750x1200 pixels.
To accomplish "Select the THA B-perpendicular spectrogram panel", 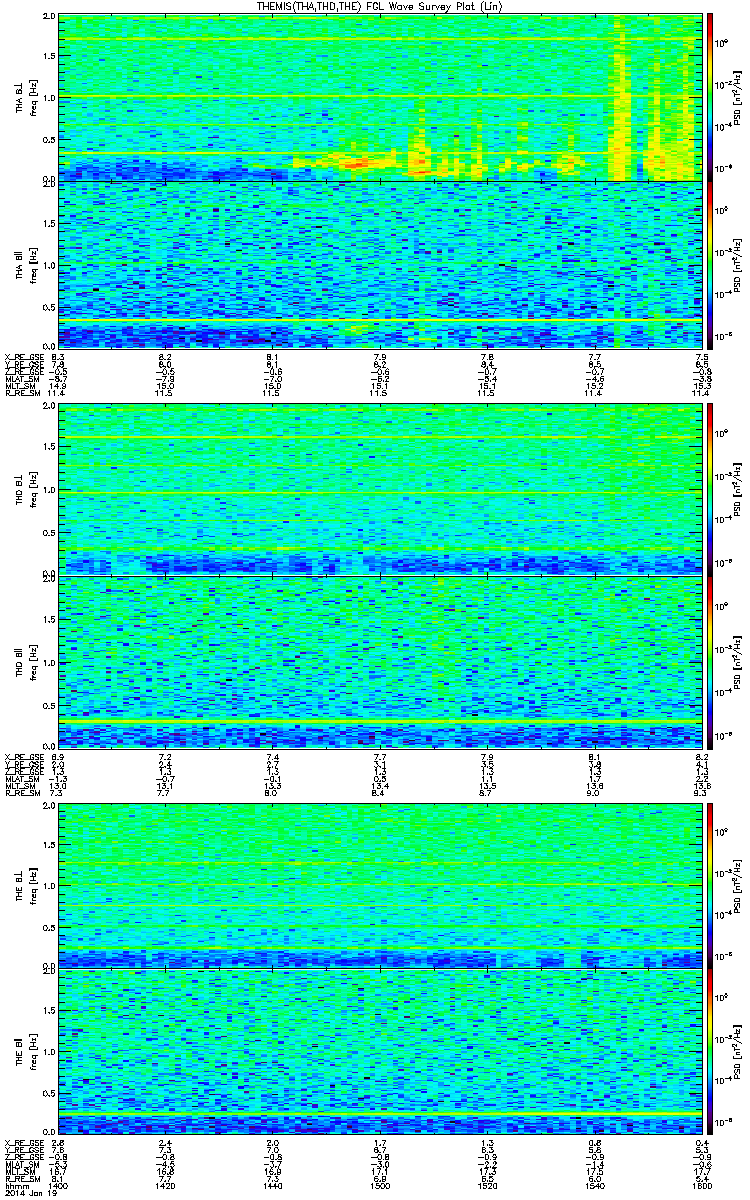I will click(379, 97).
